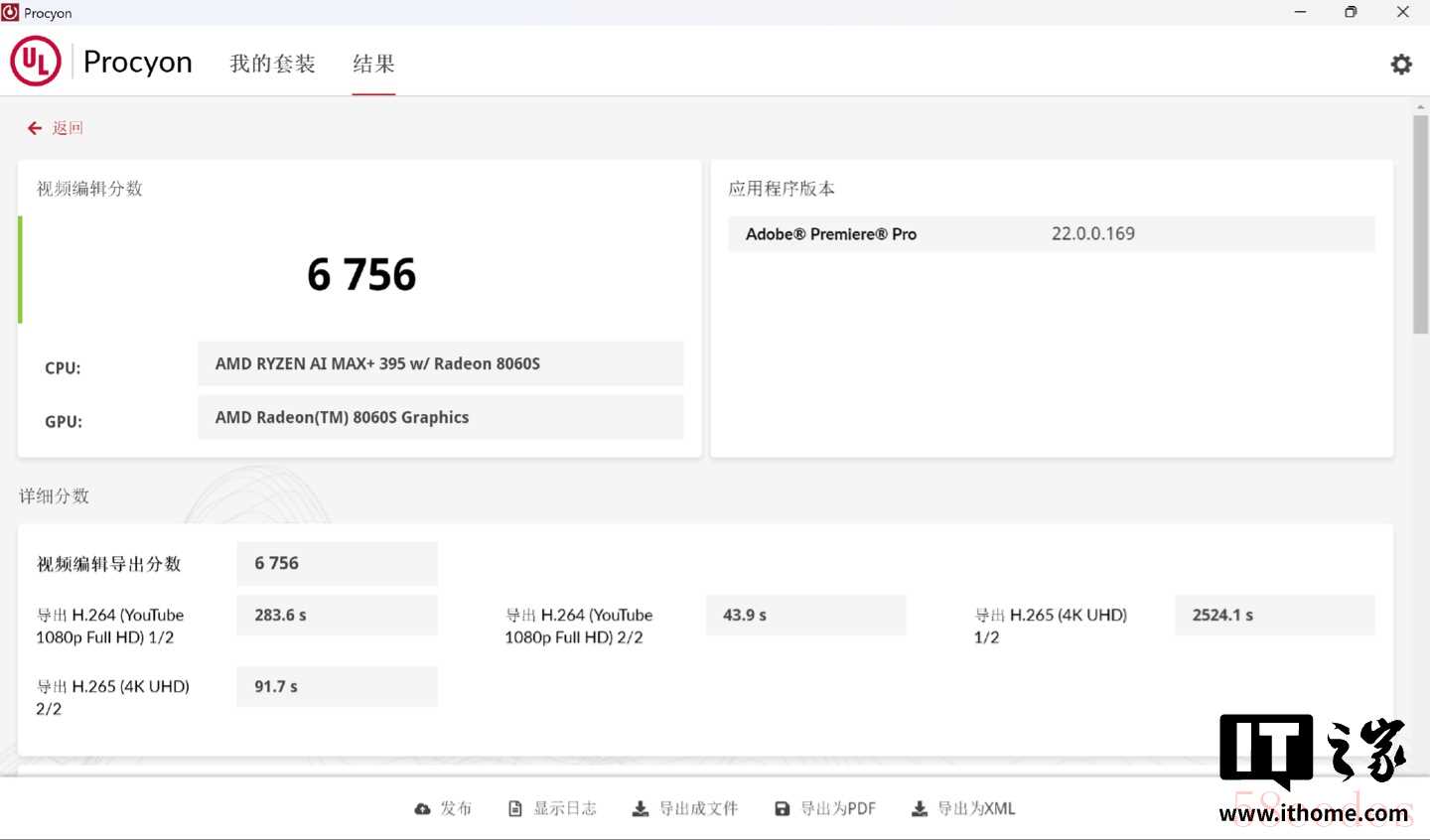Click the export to file download icon

(641, 809)
